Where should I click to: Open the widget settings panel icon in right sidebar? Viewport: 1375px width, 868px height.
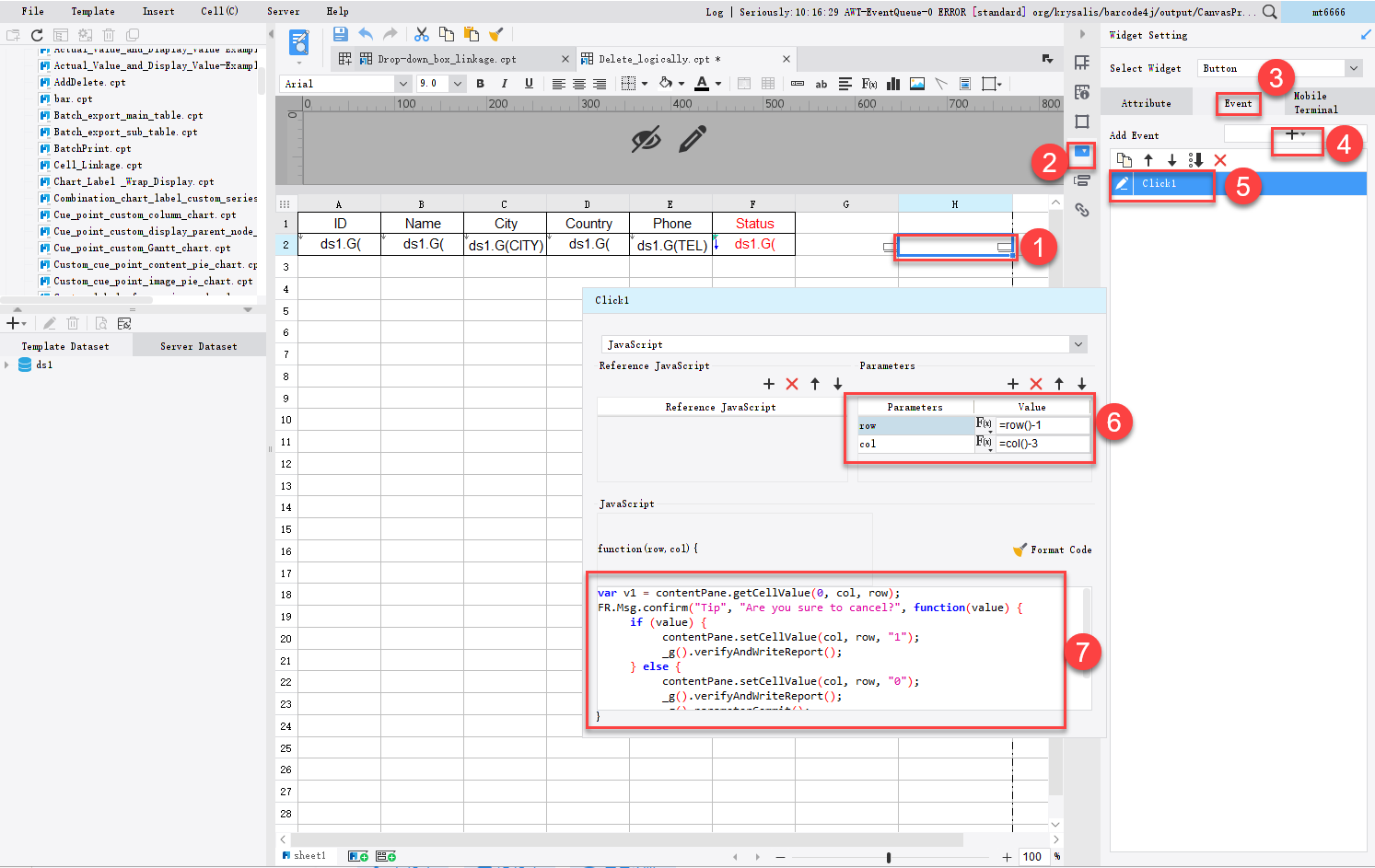pos(1082,154)
